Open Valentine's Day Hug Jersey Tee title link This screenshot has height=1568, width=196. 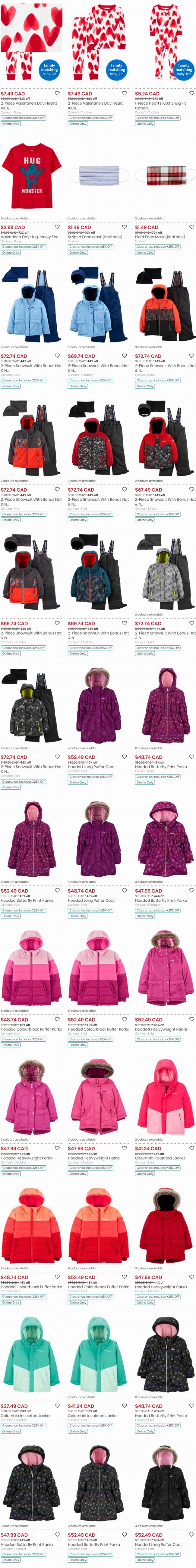30,237
